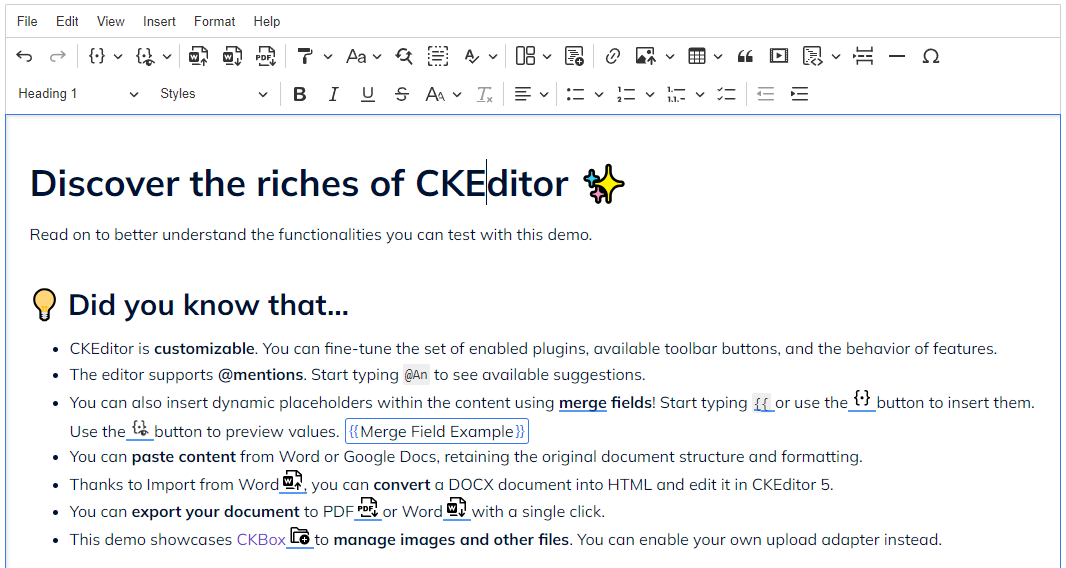Screen dimensions: 1066x568
Task: Click the @An mention code snippet
Action: (x=416, y=375)
